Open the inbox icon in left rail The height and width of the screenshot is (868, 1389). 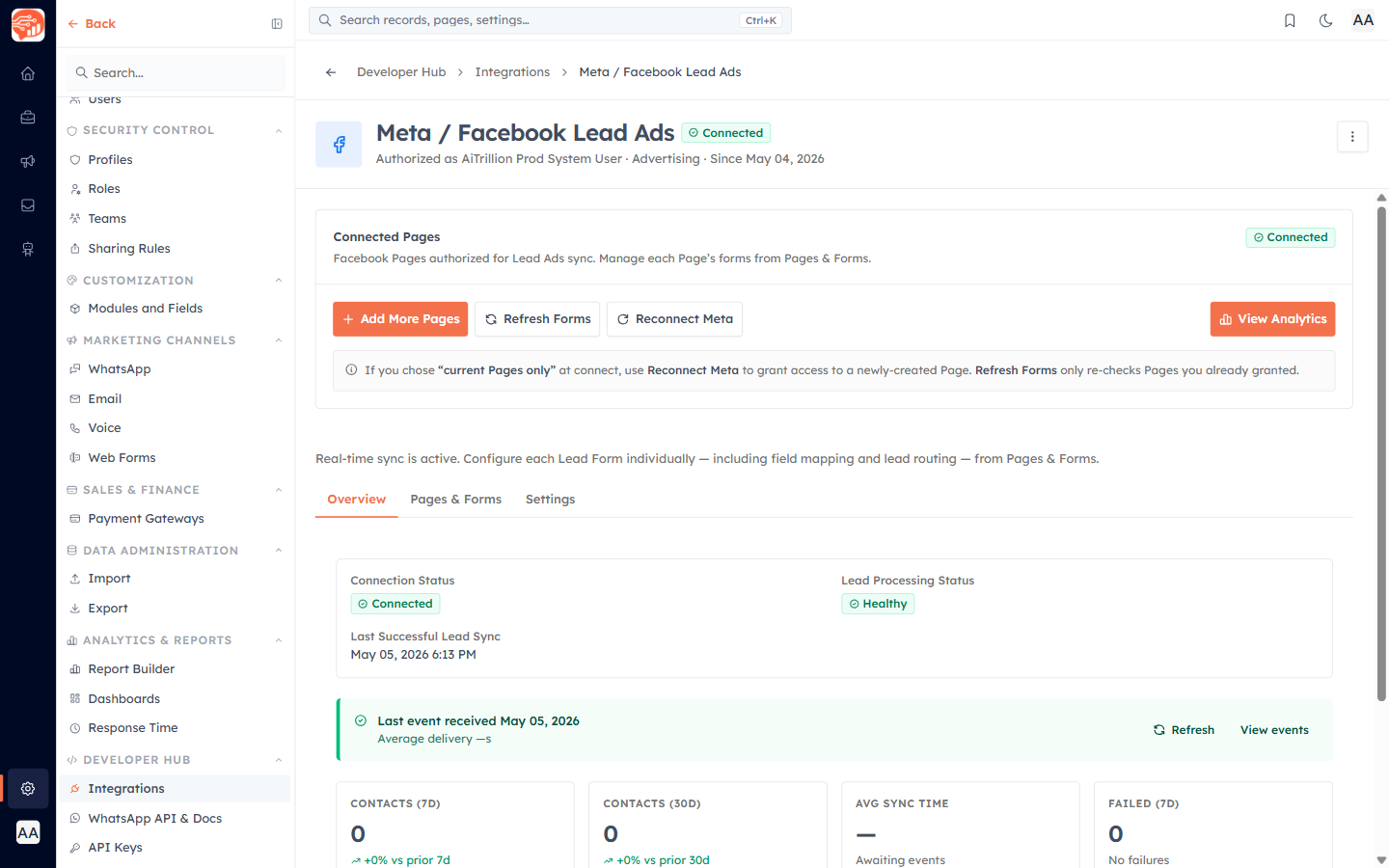(28, 205)
